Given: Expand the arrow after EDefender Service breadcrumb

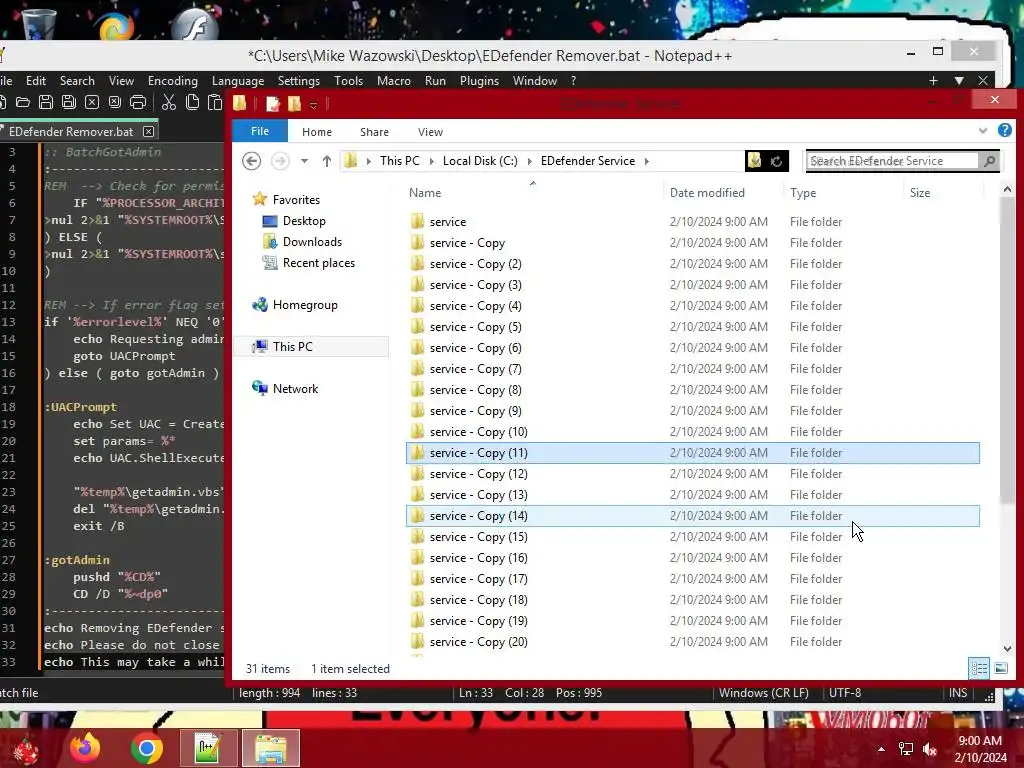Looking at the screenshot, I should [647, 161].
